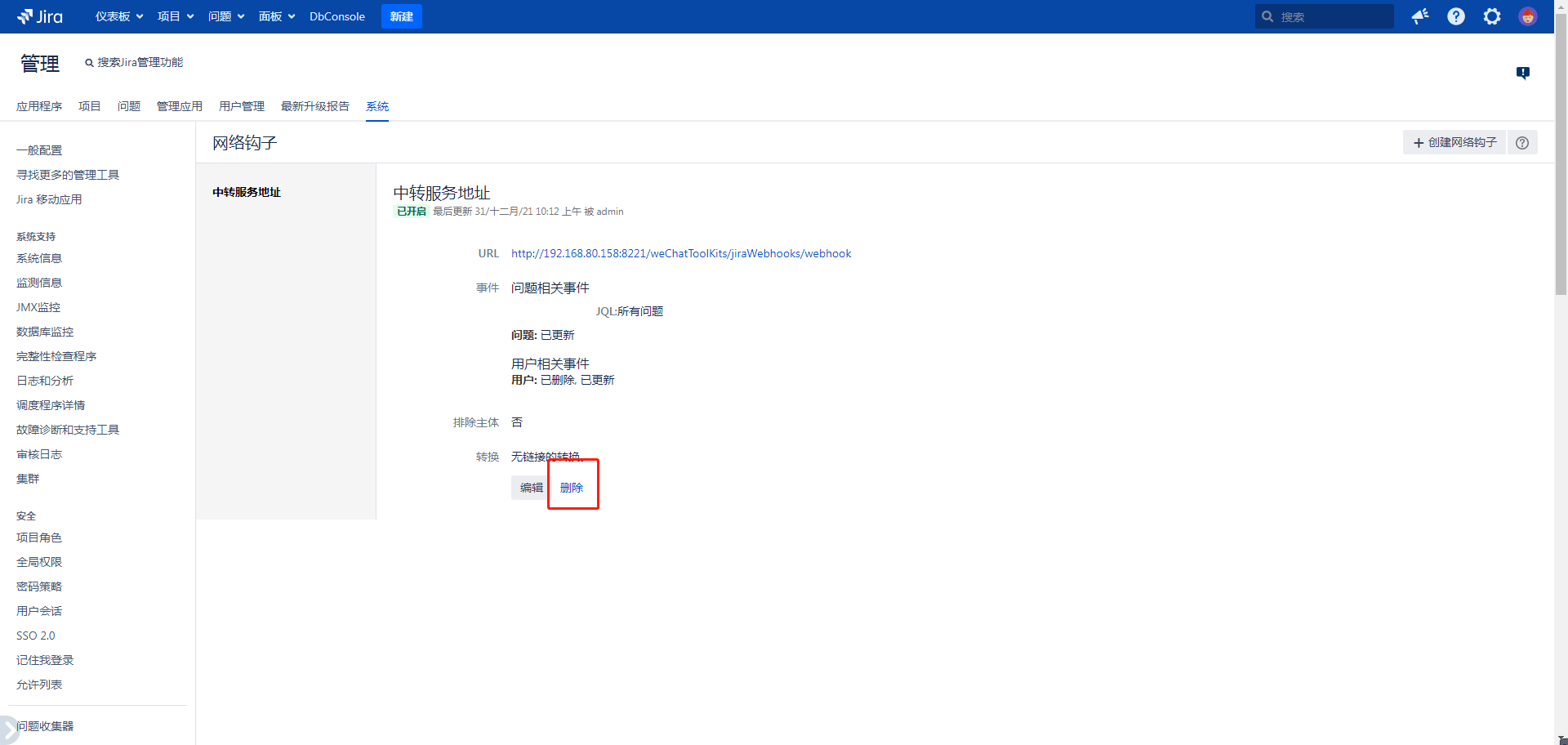Screen dimensions: 1568x745
Task: Expand the 仪表板 dropdown menu
Action: [119, 16]
